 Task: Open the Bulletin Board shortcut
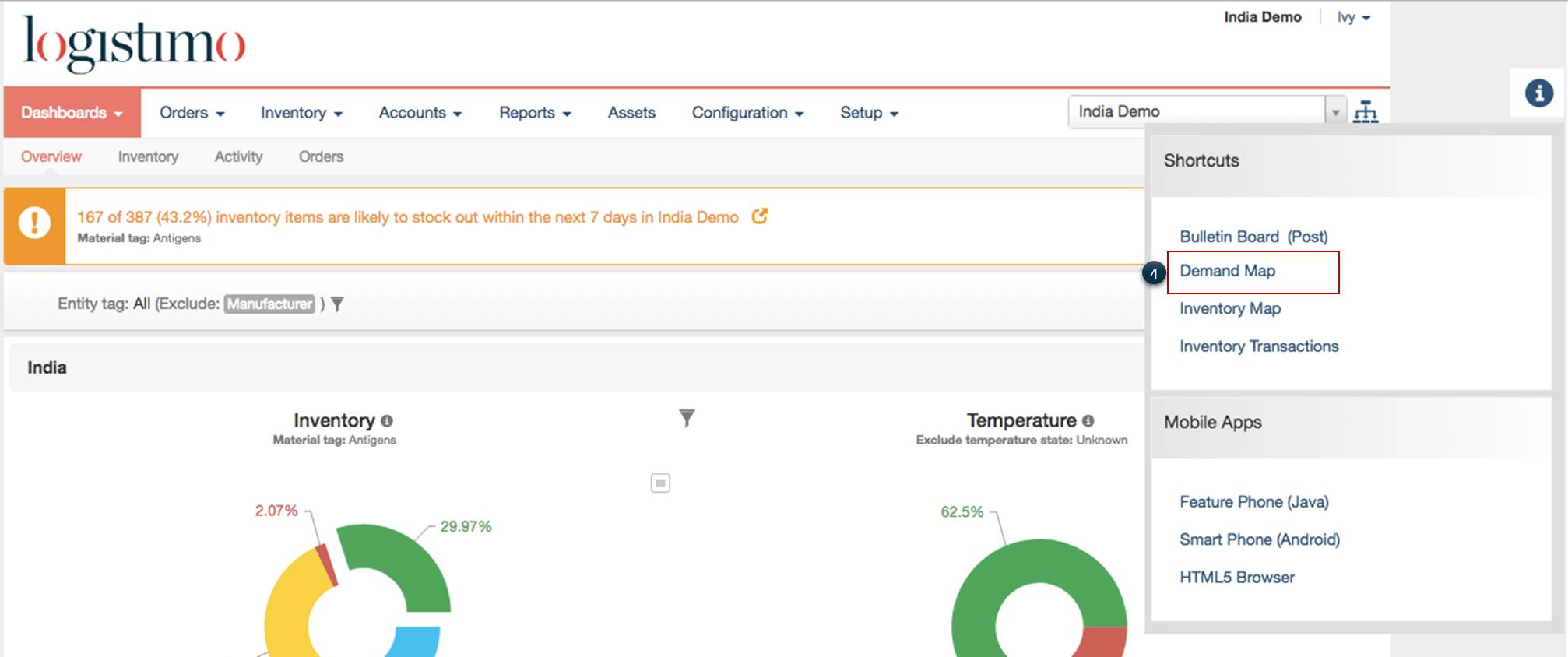[x=1229, y=237]
